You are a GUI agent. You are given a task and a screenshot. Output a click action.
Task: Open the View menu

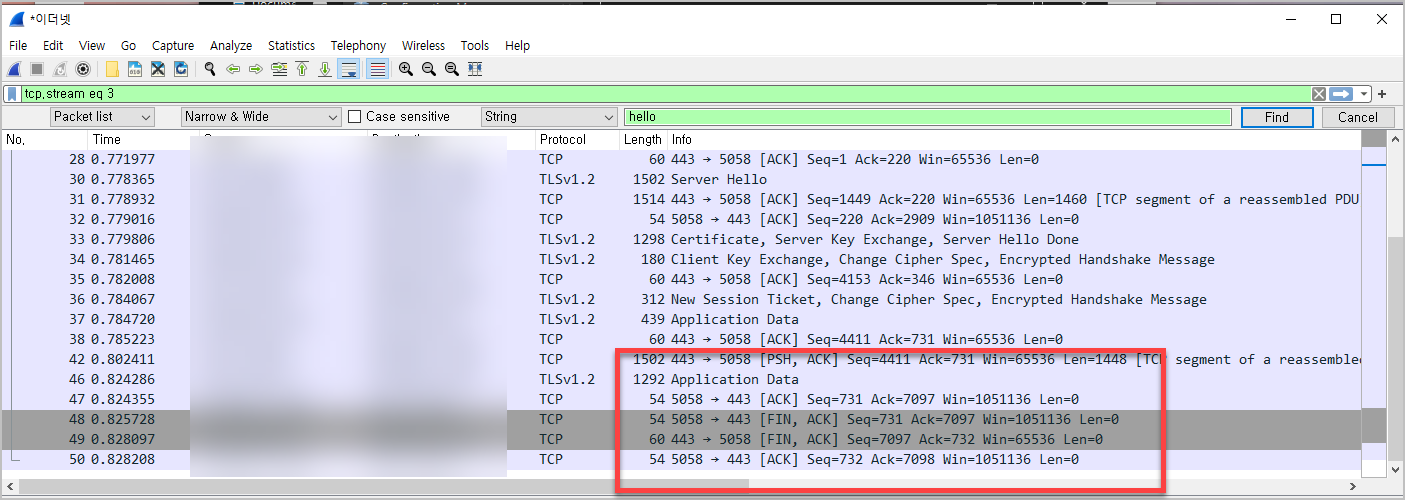click(92, 46)
